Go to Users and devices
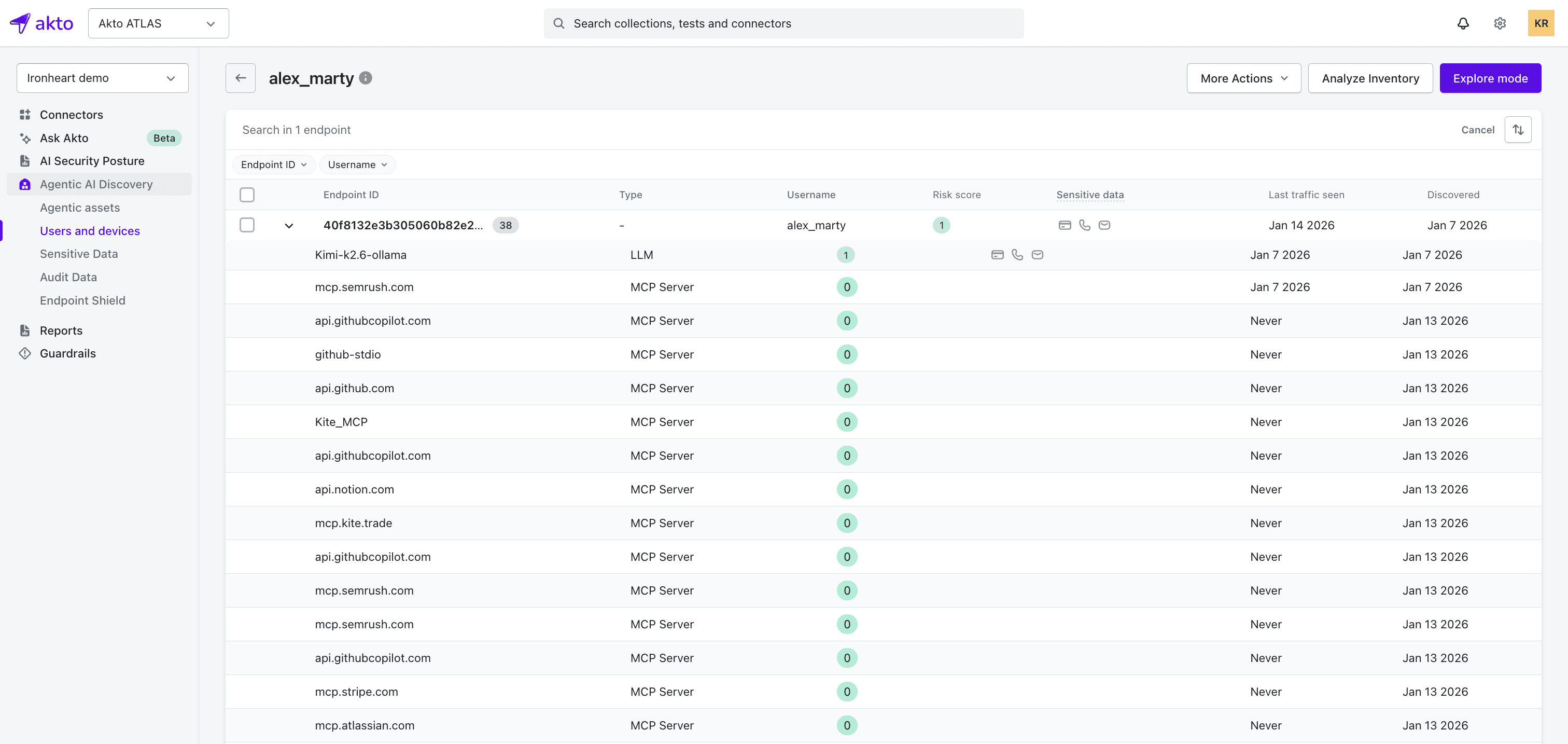 click(x=90, y=231)
